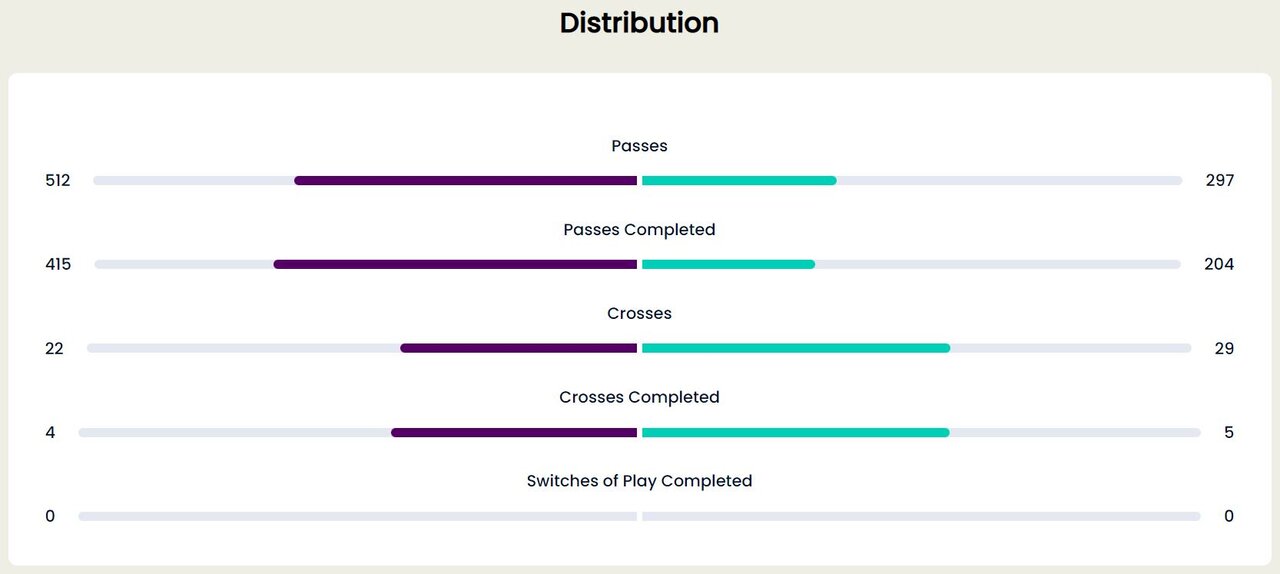
Task: Click the 29 crosses value
Action: (x=1224, y=349)
